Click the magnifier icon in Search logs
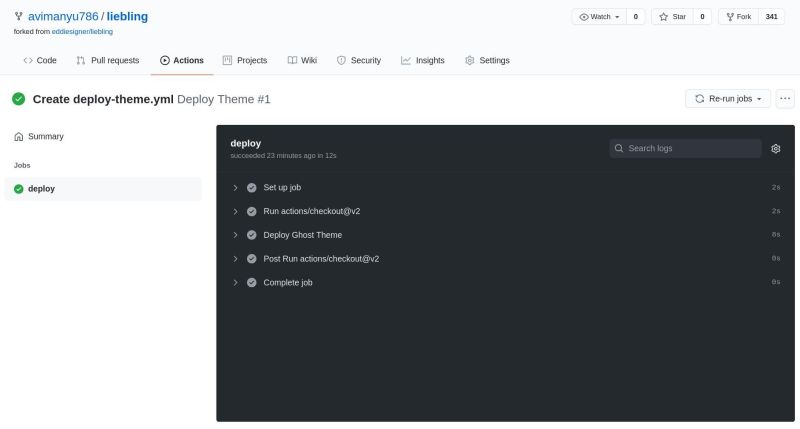800x429 pixels. [619, 148]
